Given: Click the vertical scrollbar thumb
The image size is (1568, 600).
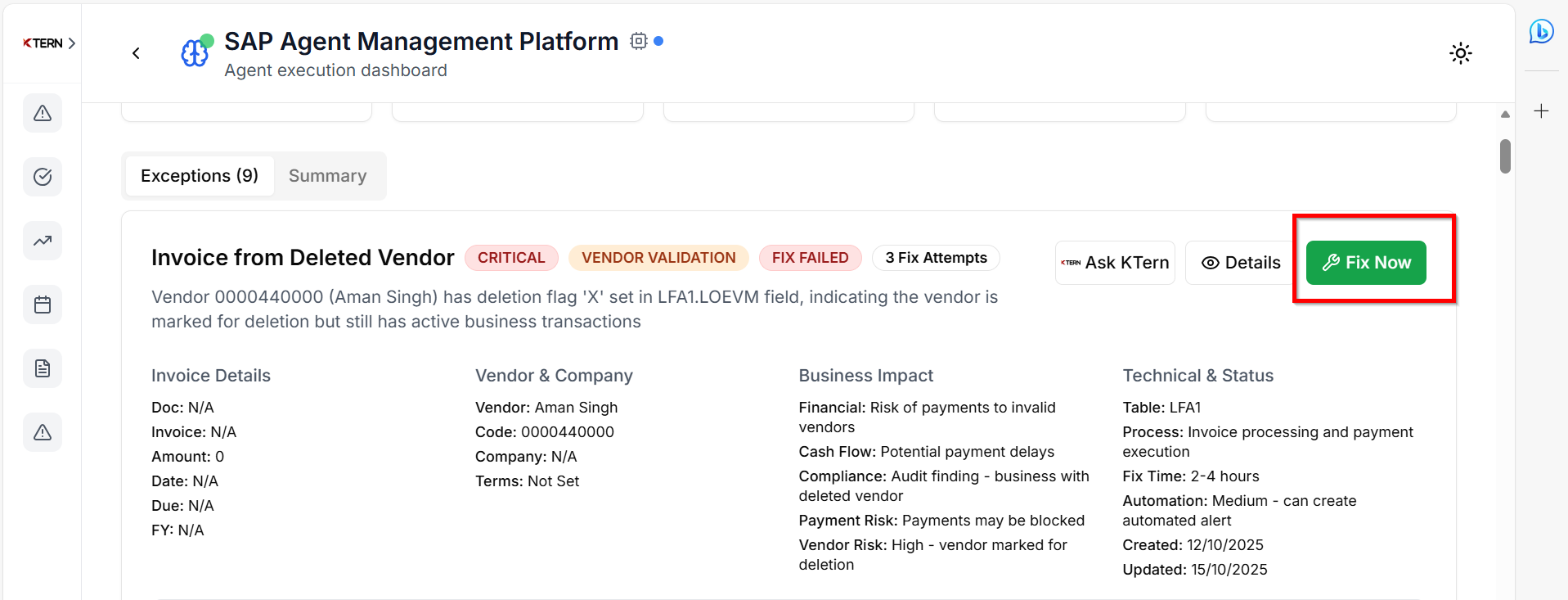Looking at the screenshot, I should 1505,156.
